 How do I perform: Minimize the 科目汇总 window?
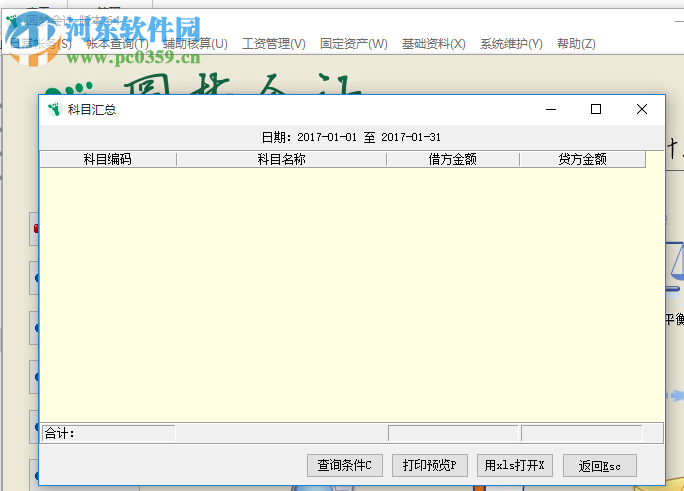[551, 109]
